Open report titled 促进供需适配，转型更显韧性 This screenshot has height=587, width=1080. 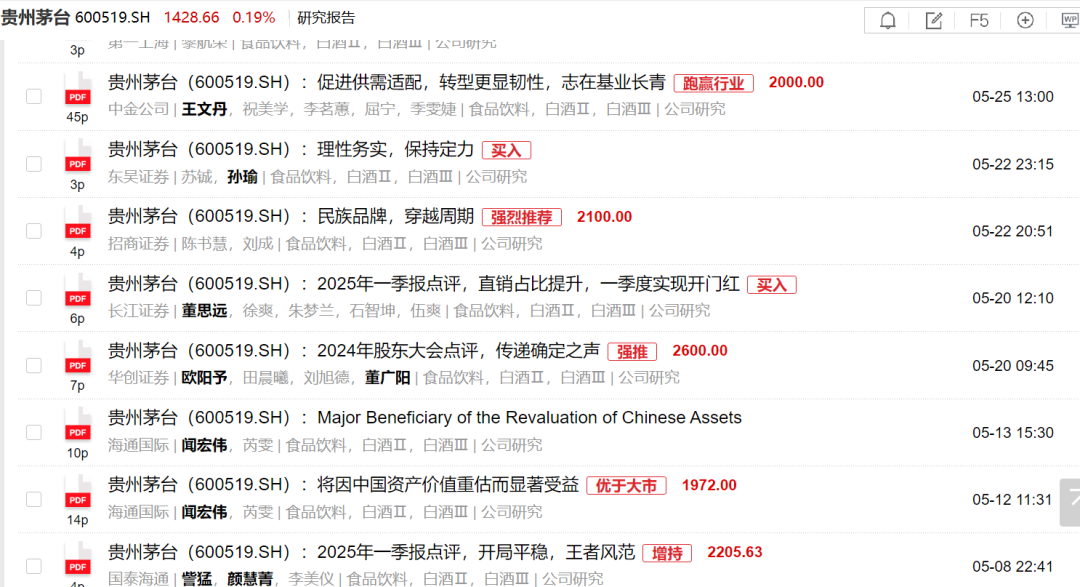coord(387,82)
